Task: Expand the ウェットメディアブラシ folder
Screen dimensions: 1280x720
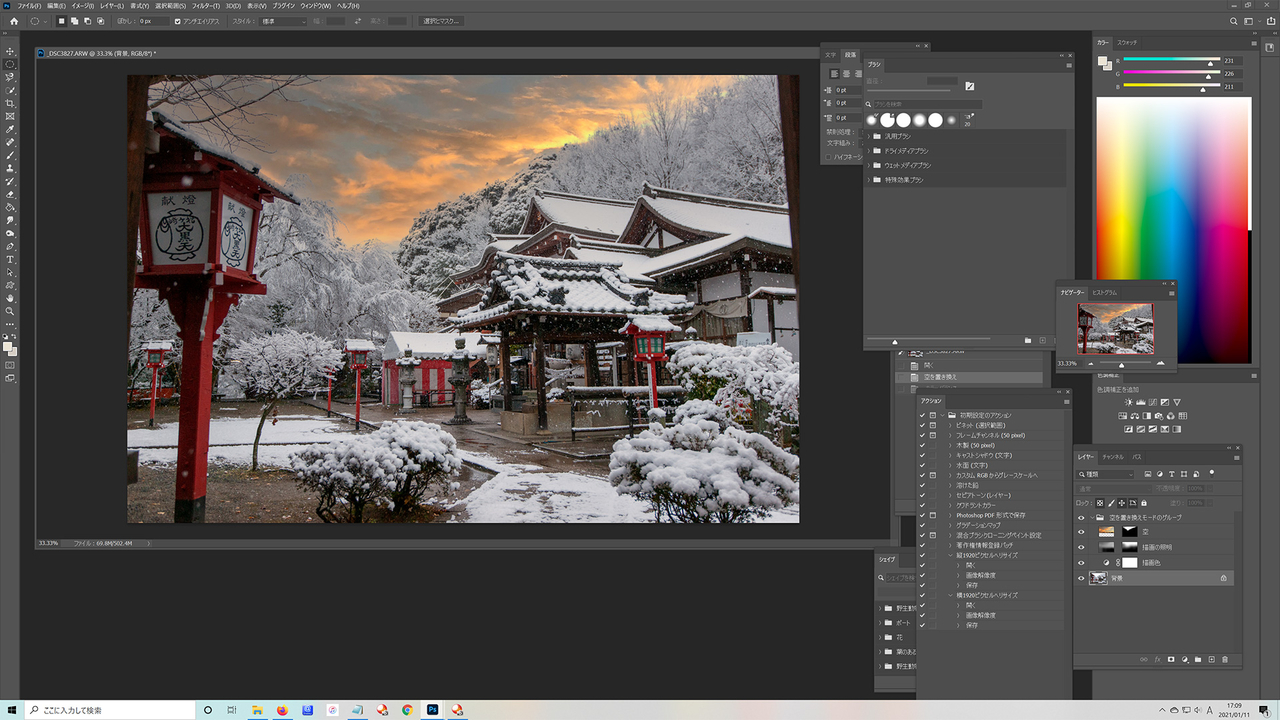Action: [868, 165]
